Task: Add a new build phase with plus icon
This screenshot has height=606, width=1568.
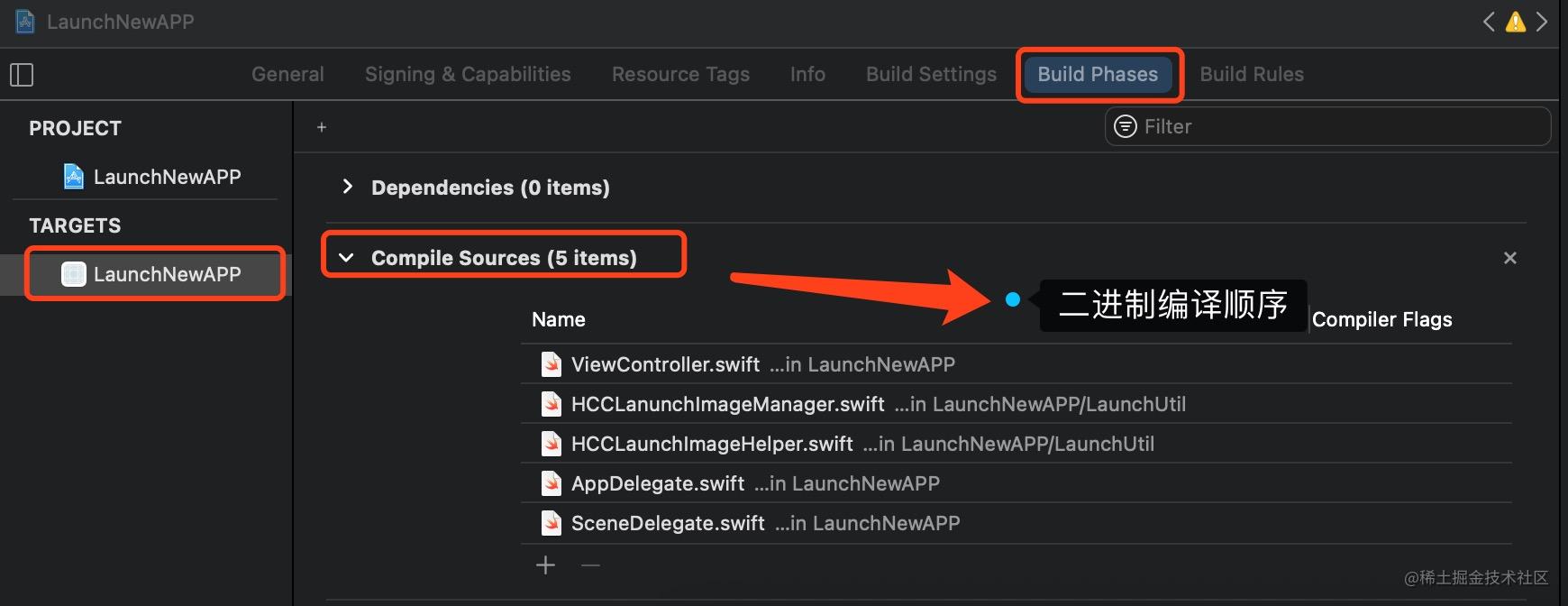Action: coord(322,127)
